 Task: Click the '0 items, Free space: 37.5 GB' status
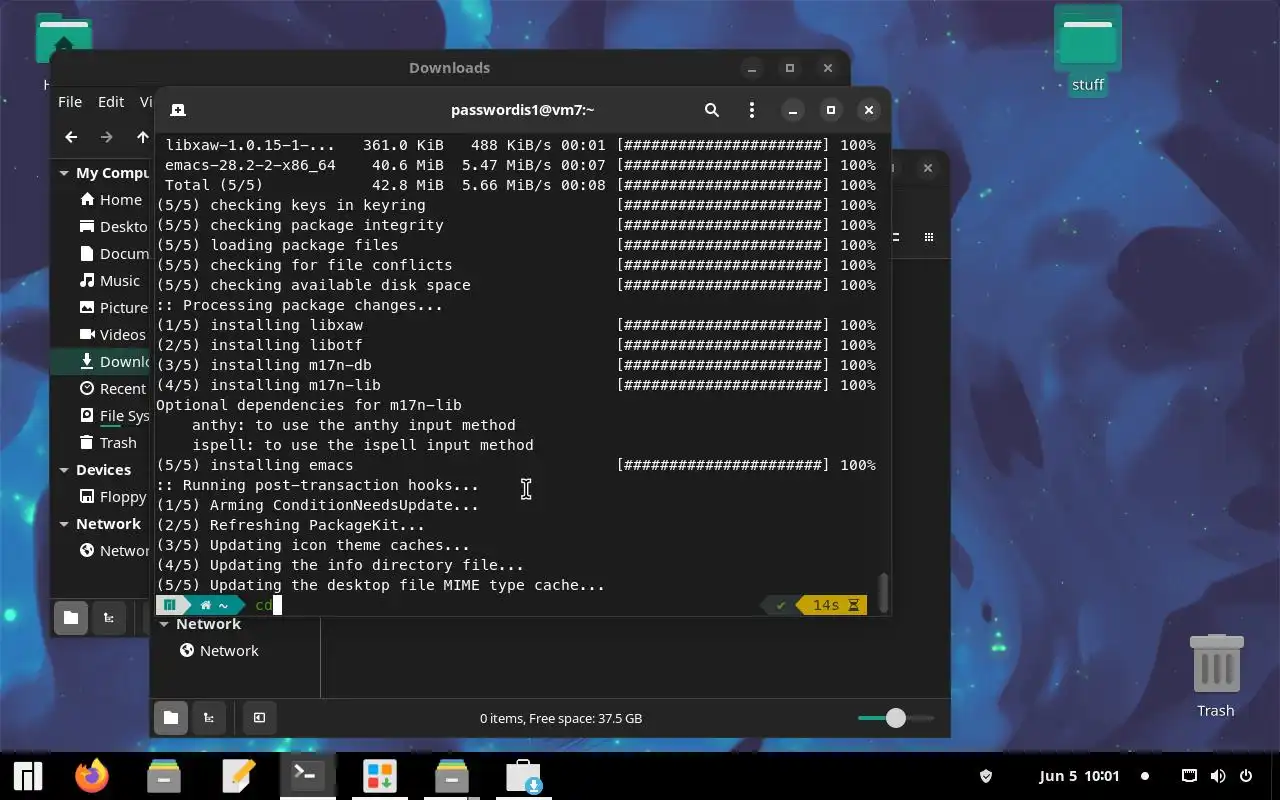click(x=561, y=718)
